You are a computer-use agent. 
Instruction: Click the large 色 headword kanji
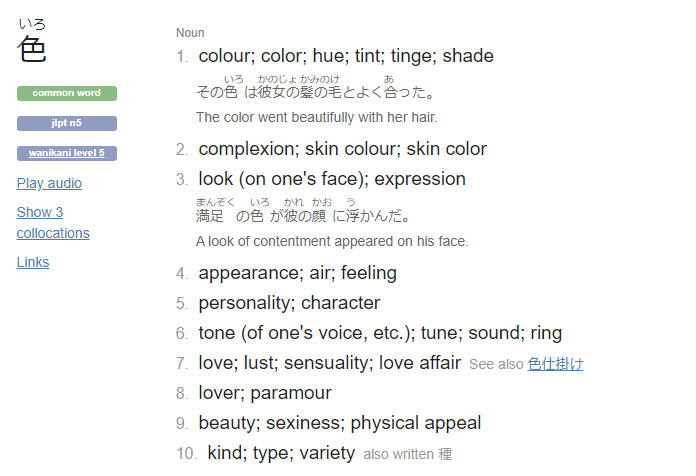click(x=32, y=49)
